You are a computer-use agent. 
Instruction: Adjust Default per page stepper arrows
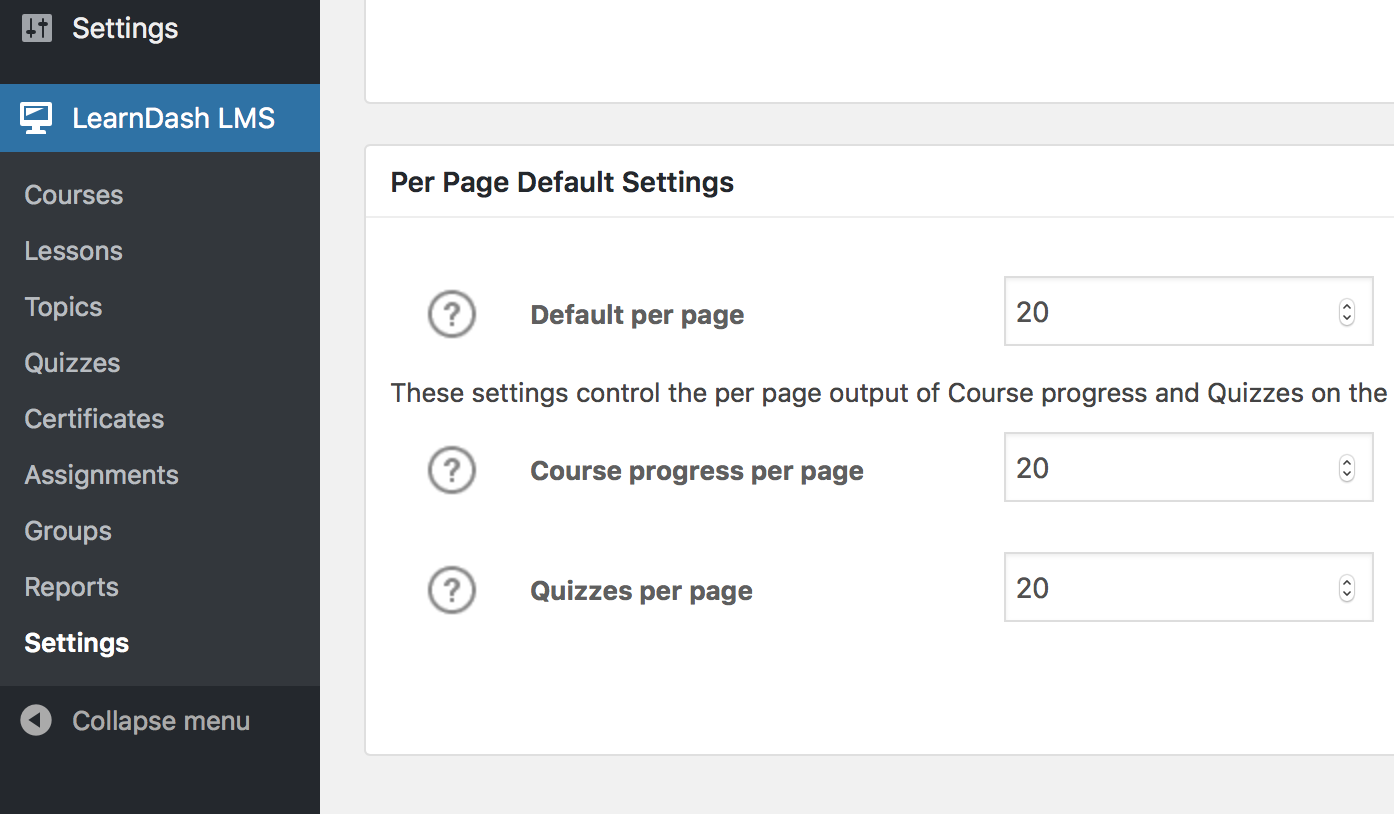(1346, 312)
